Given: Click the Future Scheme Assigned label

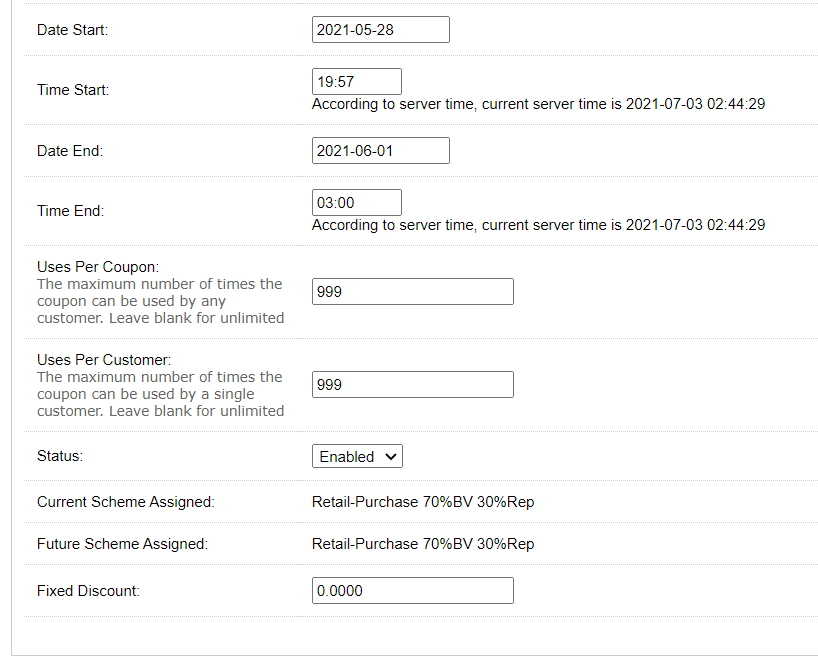Looking at the screenshot, I should tap(123, 544).
